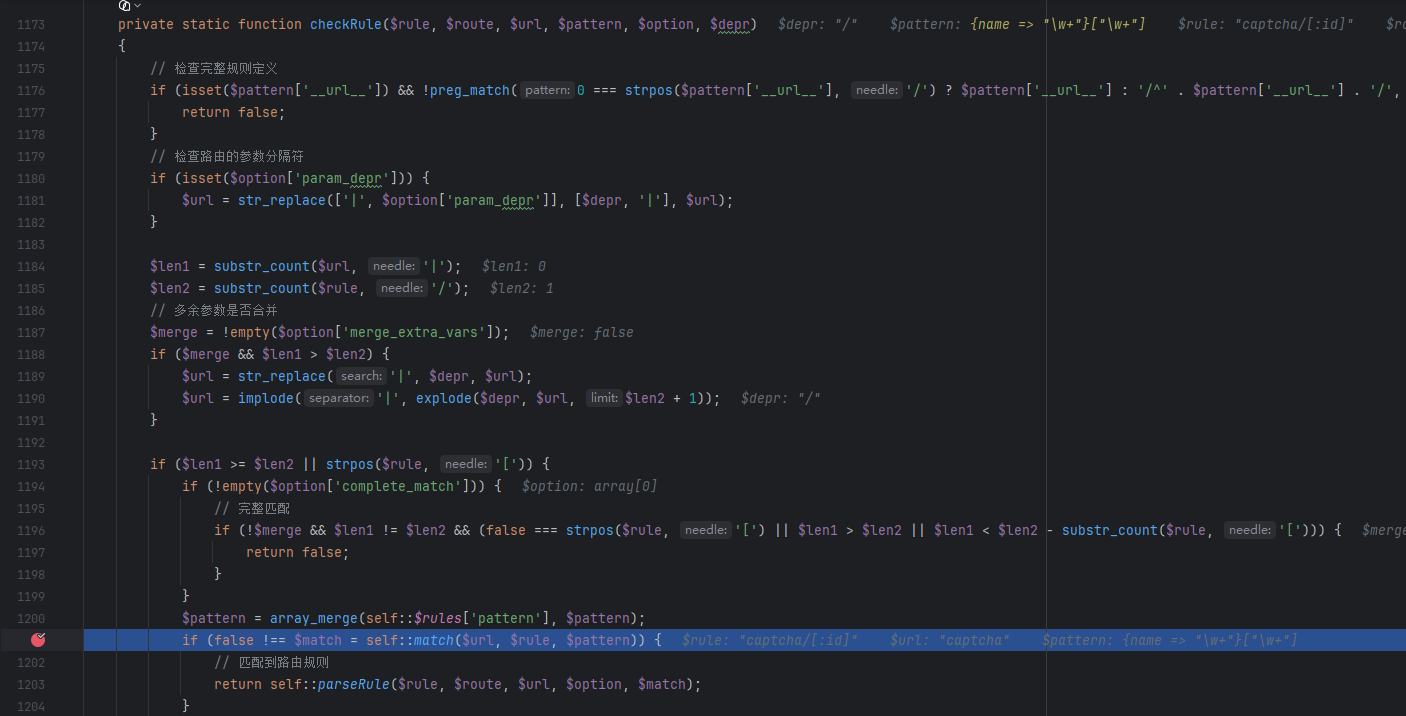Click the implode function call
Image resolution: width=1406 pixels, height=716 pixels.
(266, 398)
